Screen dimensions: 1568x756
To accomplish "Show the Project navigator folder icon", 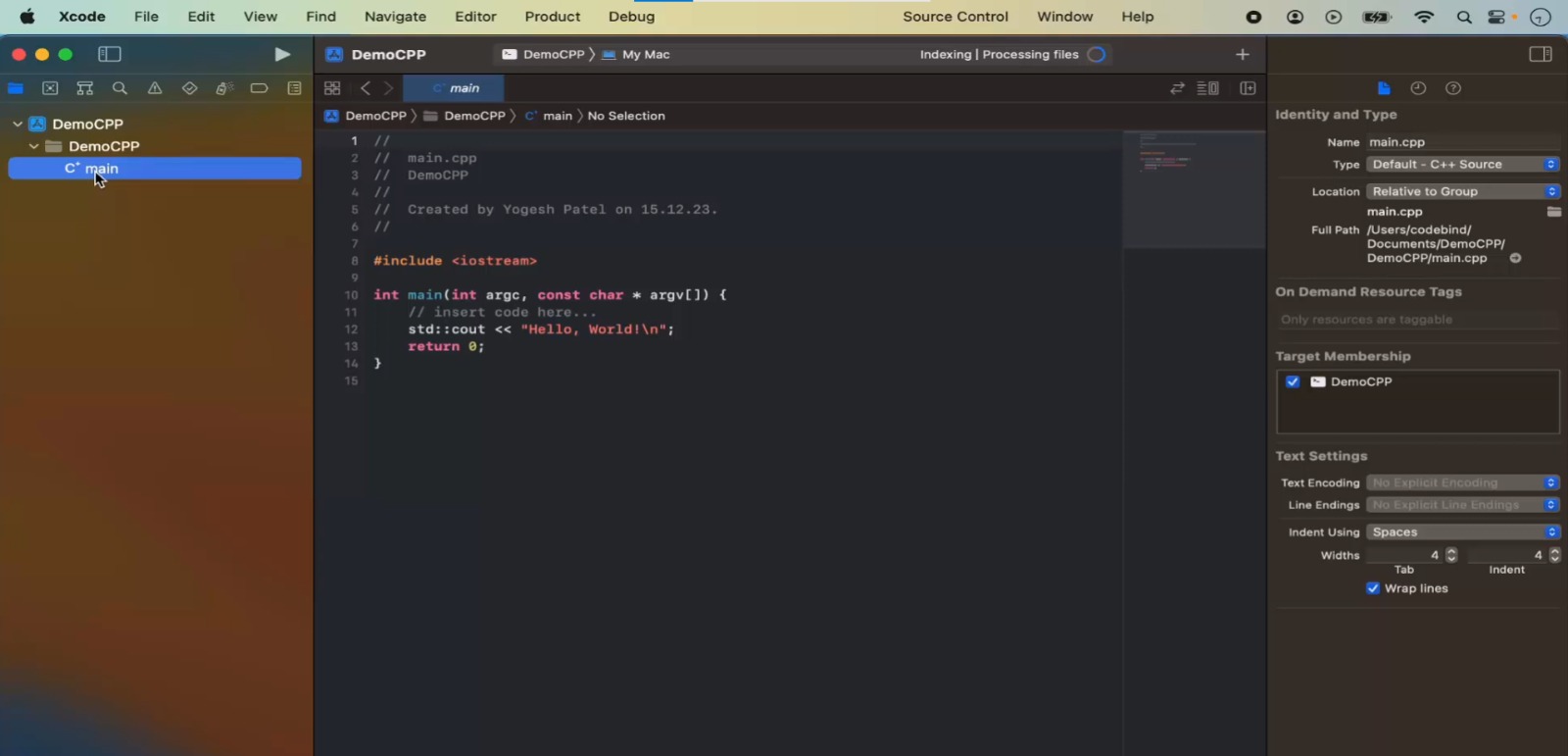I will tap(16, 88).
